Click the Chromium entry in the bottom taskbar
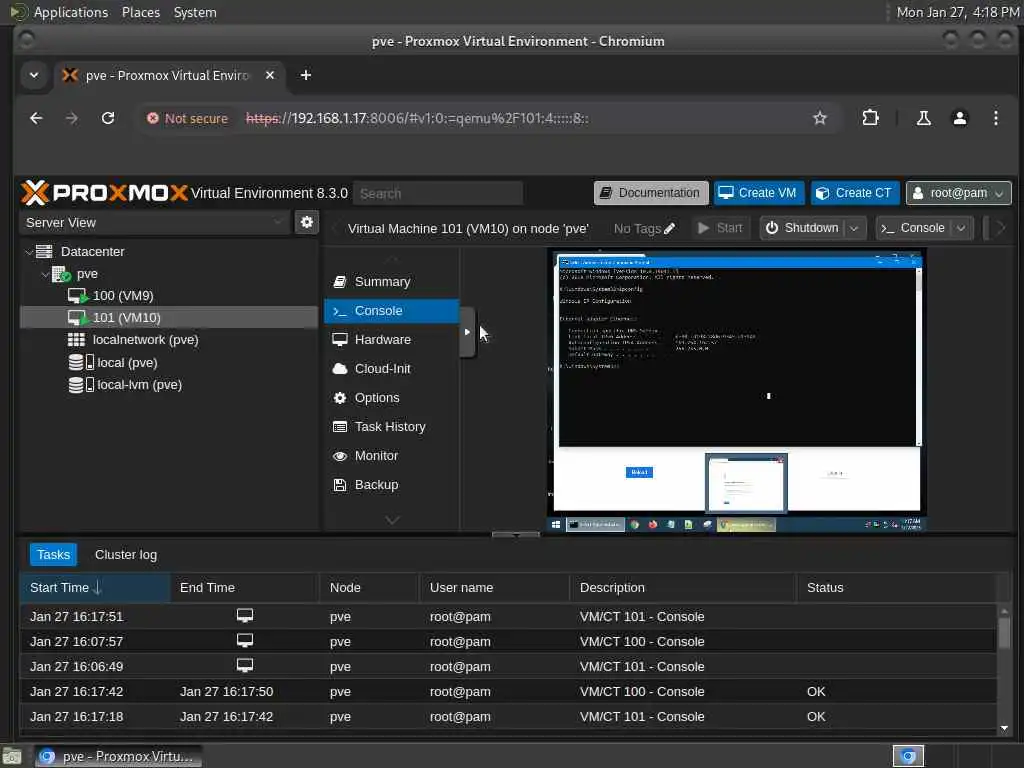The image size is (1024, 768). coord(118,756)
